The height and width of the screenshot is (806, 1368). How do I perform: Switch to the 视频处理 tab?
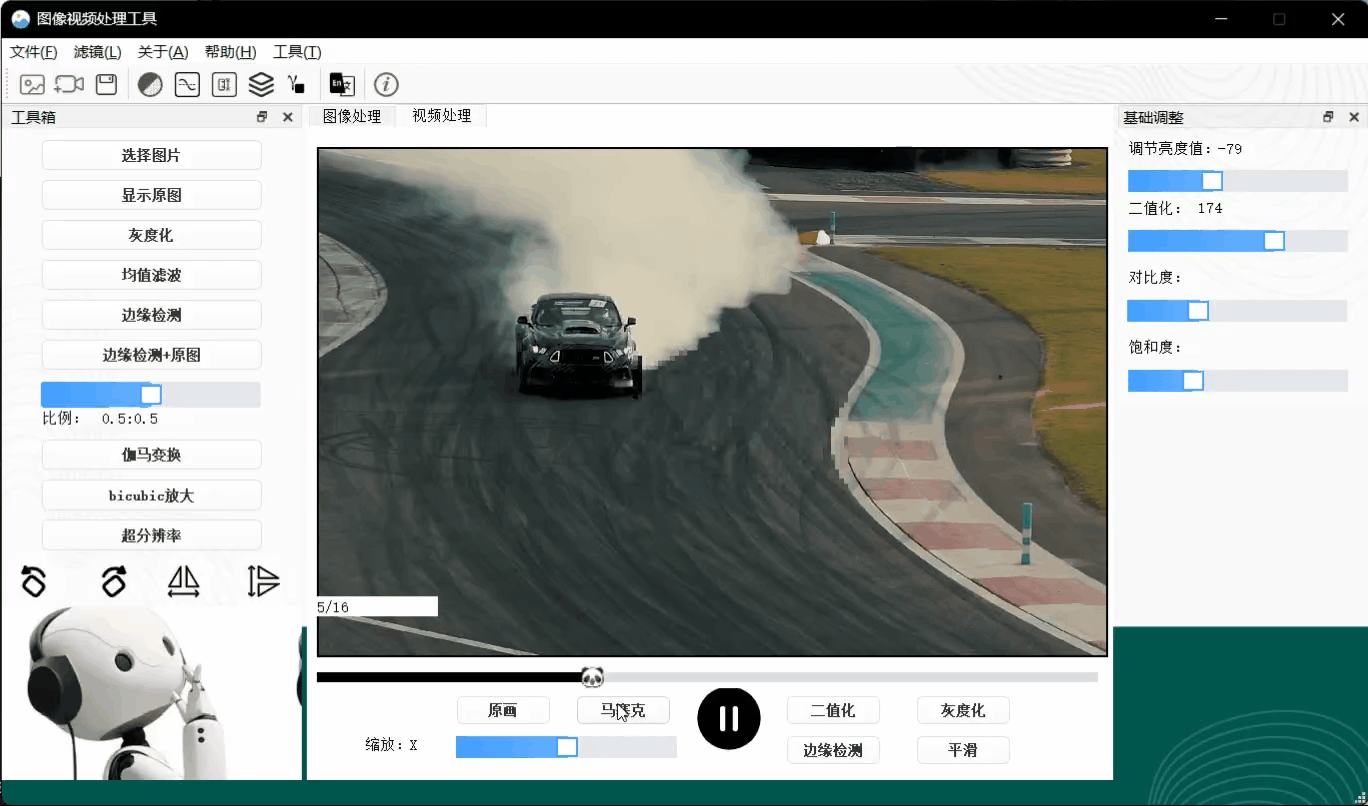(x=442, y=116)
